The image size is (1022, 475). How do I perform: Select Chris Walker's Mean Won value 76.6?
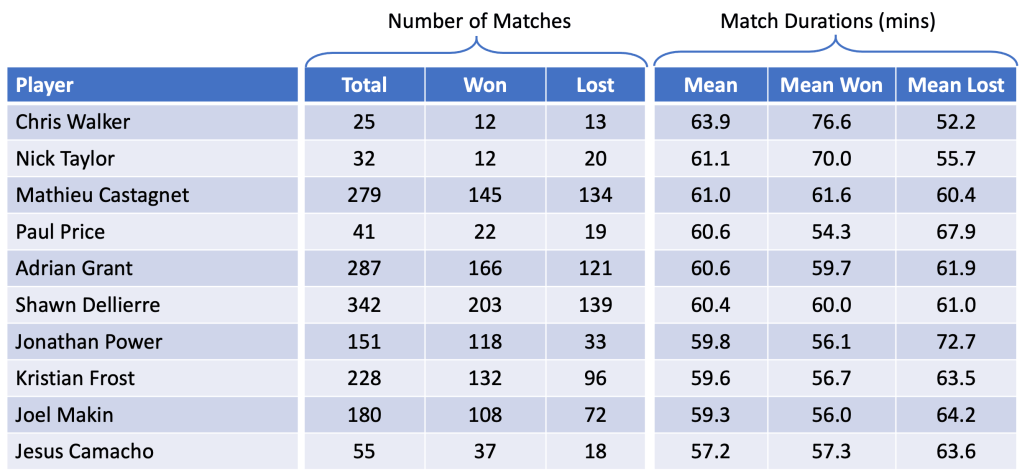tap(831, 122)
